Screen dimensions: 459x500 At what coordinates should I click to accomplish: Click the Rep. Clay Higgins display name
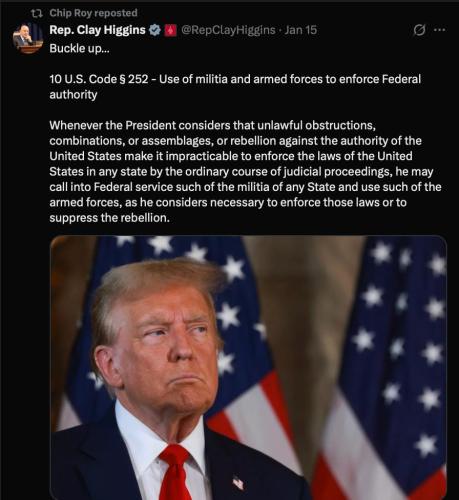pyautogui.click(x=97, y=30)
